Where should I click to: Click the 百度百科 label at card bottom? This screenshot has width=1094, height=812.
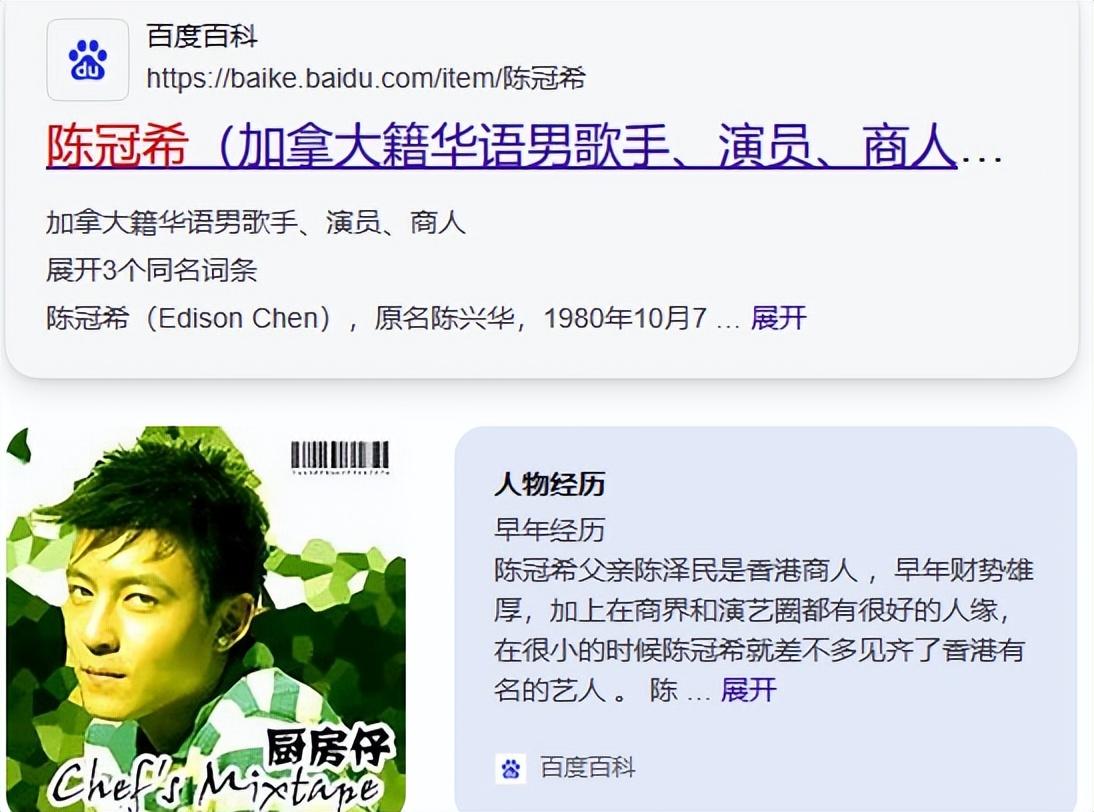[x=587, y=768]
